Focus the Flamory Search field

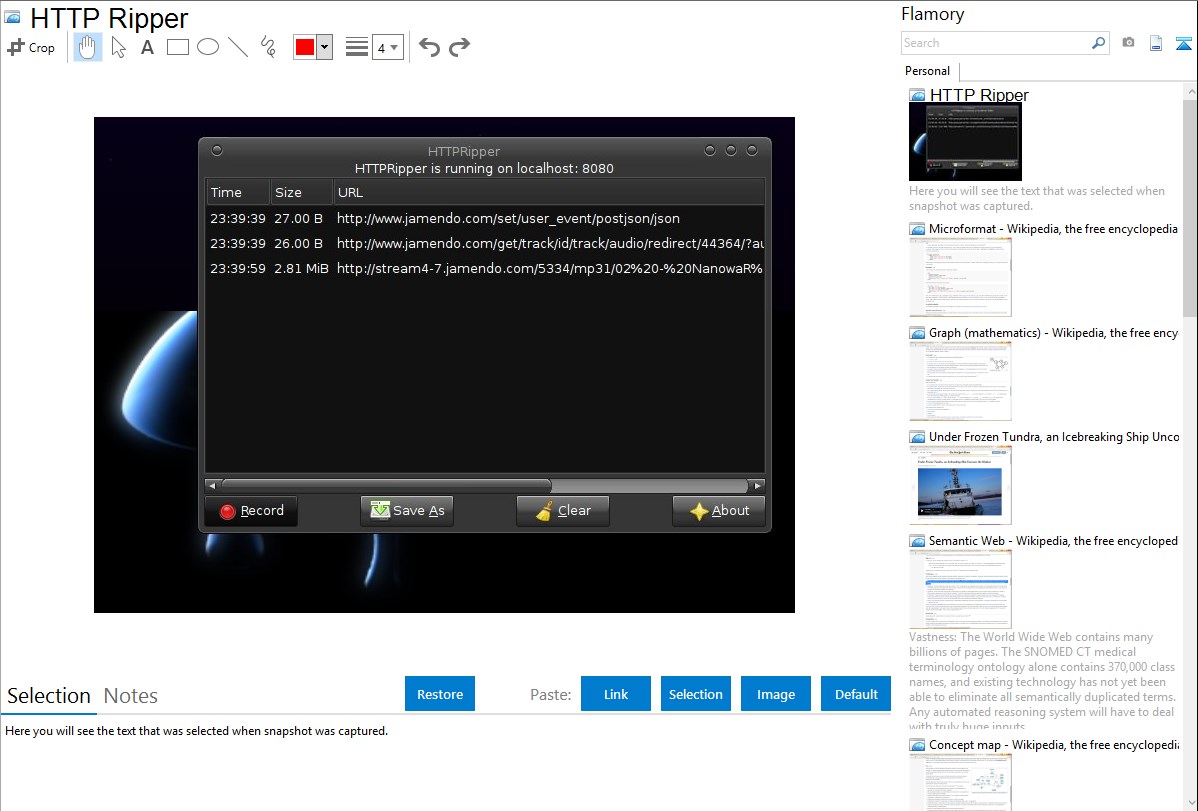point(995,43)
